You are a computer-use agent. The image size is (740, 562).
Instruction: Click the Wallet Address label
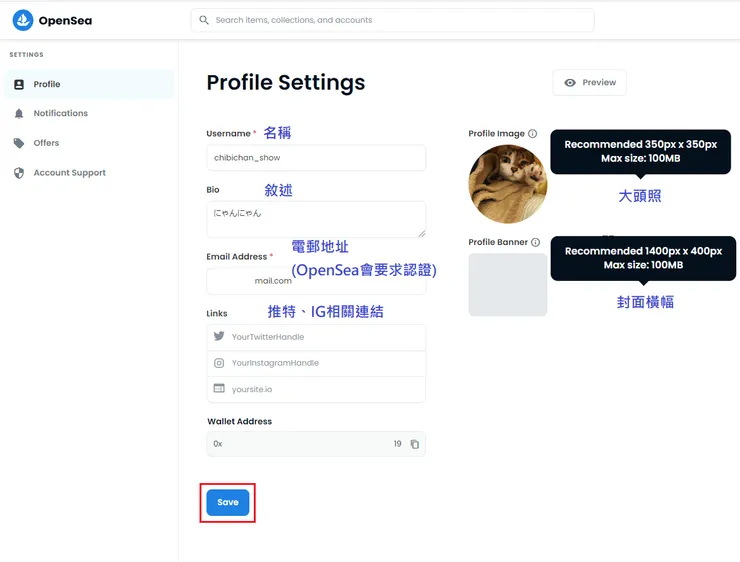[x=240, y=421]
